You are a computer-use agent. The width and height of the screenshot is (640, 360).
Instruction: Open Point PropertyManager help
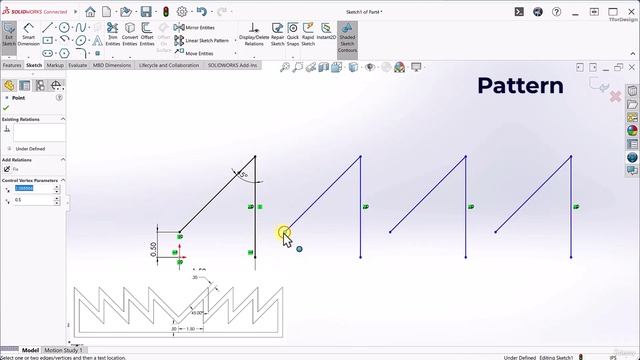tap(59, 98)
